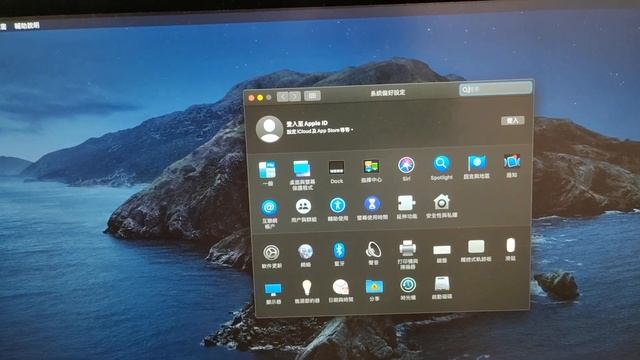
Task: Open the Mouse preferences pane
Action: click(x=511, y=246)
